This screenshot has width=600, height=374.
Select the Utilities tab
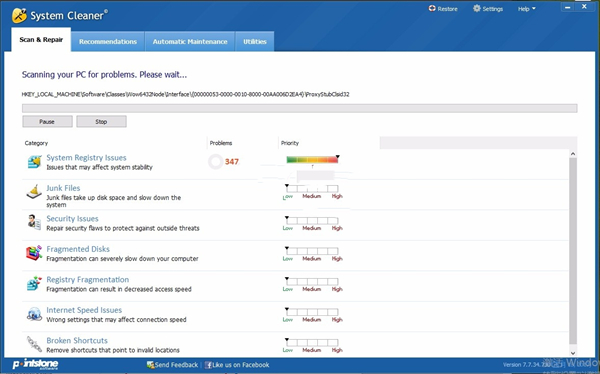pos(255,41)
